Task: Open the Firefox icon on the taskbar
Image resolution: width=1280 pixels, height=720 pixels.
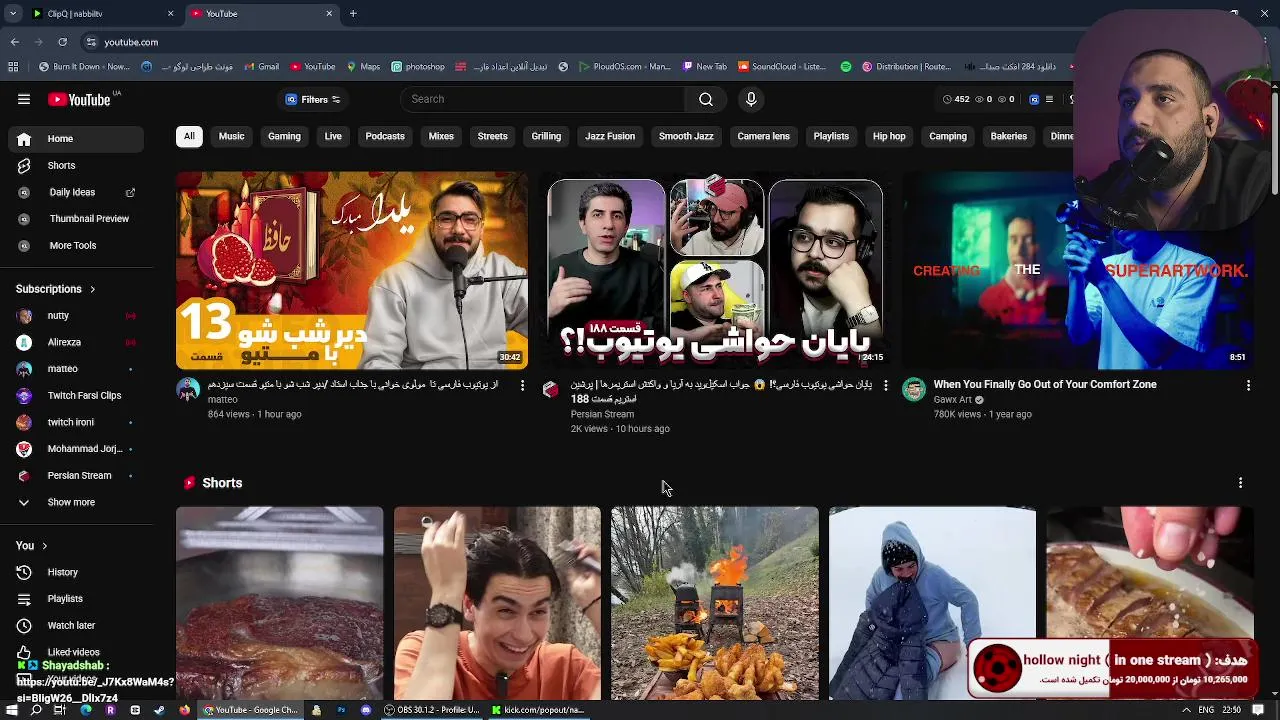Action: [184, 710]
